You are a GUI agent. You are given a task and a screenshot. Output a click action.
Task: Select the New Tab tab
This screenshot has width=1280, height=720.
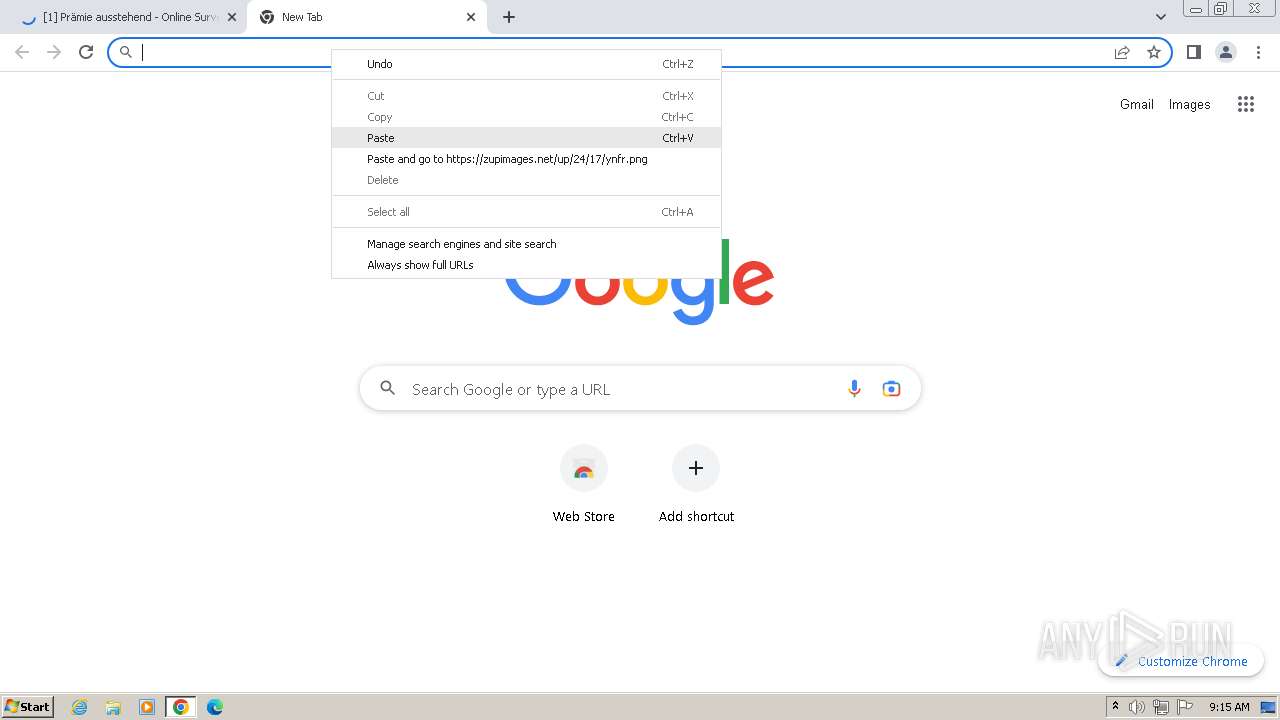366,17
